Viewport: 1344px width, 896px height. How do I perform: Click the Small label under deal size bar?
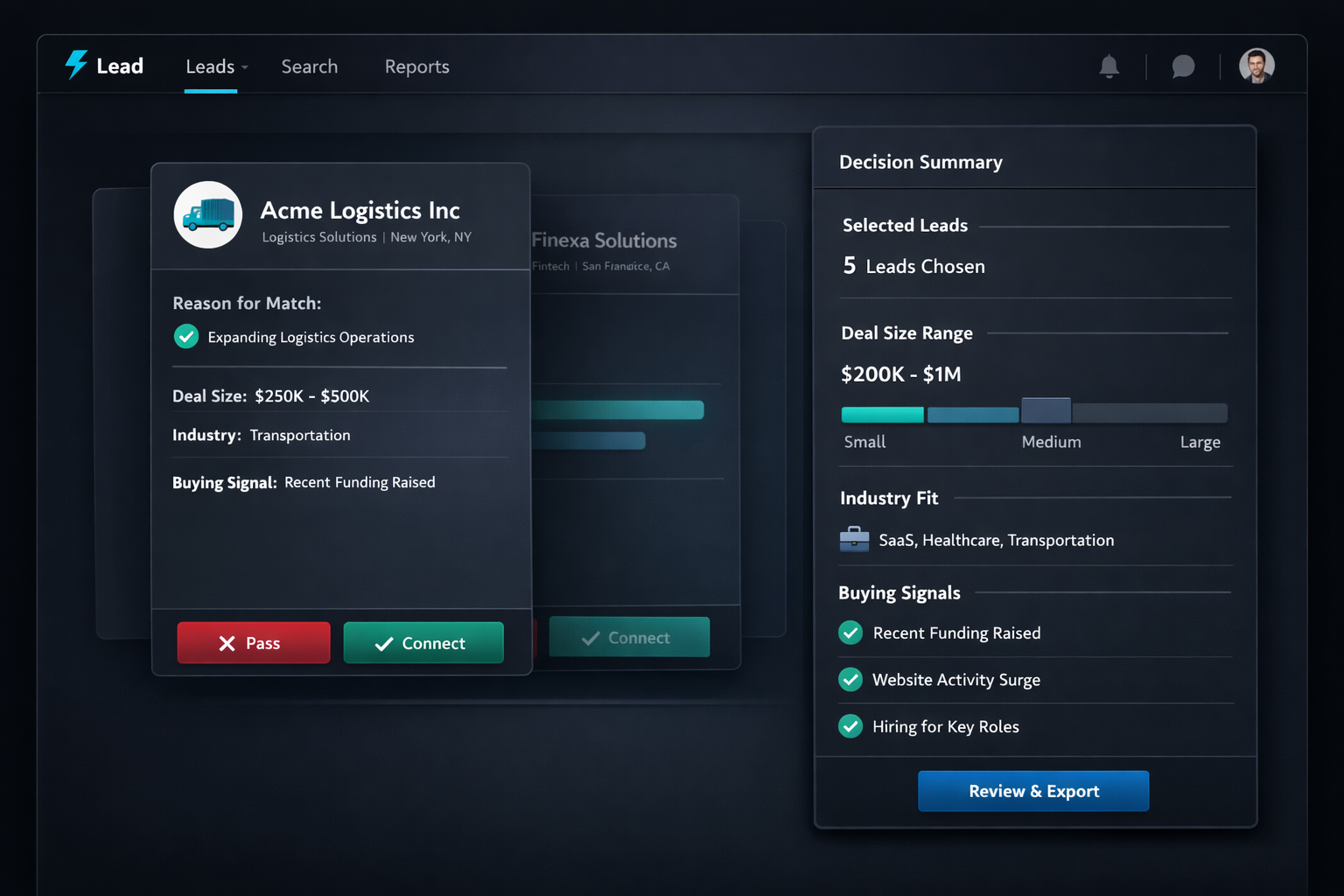click(864, 442)
